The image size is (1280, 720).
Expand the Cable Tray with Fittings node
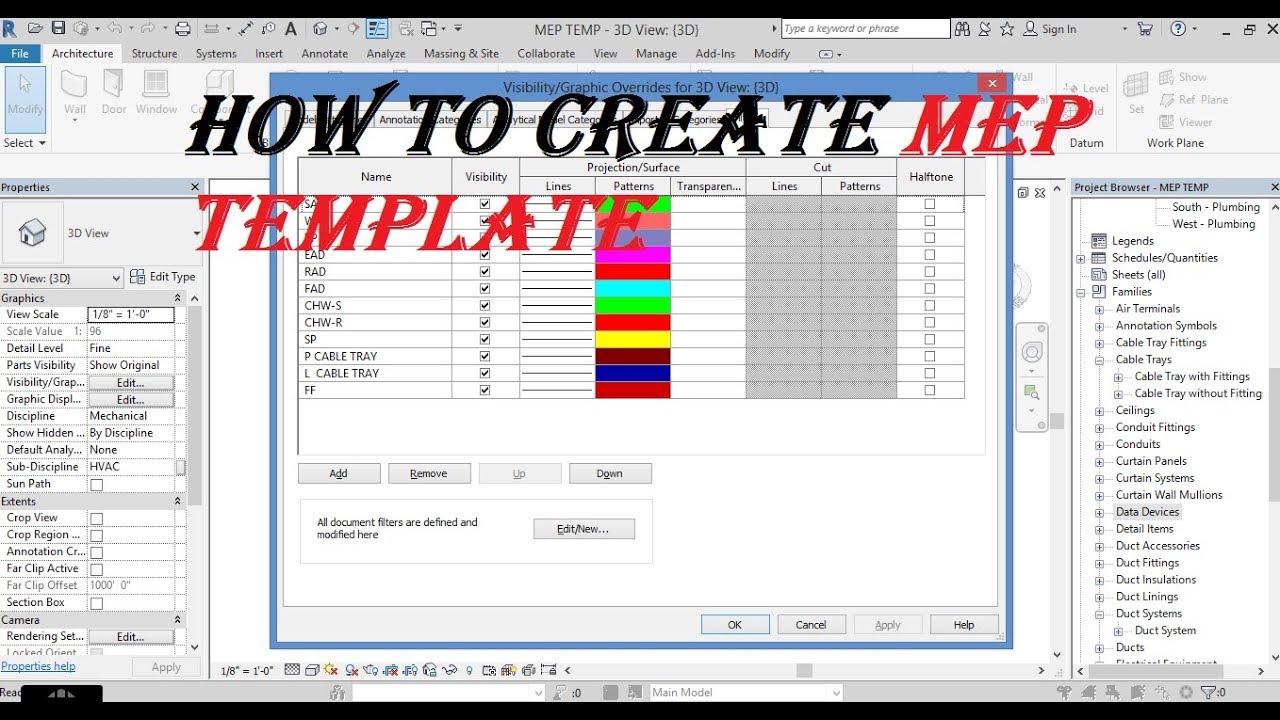pos(1118,377)
